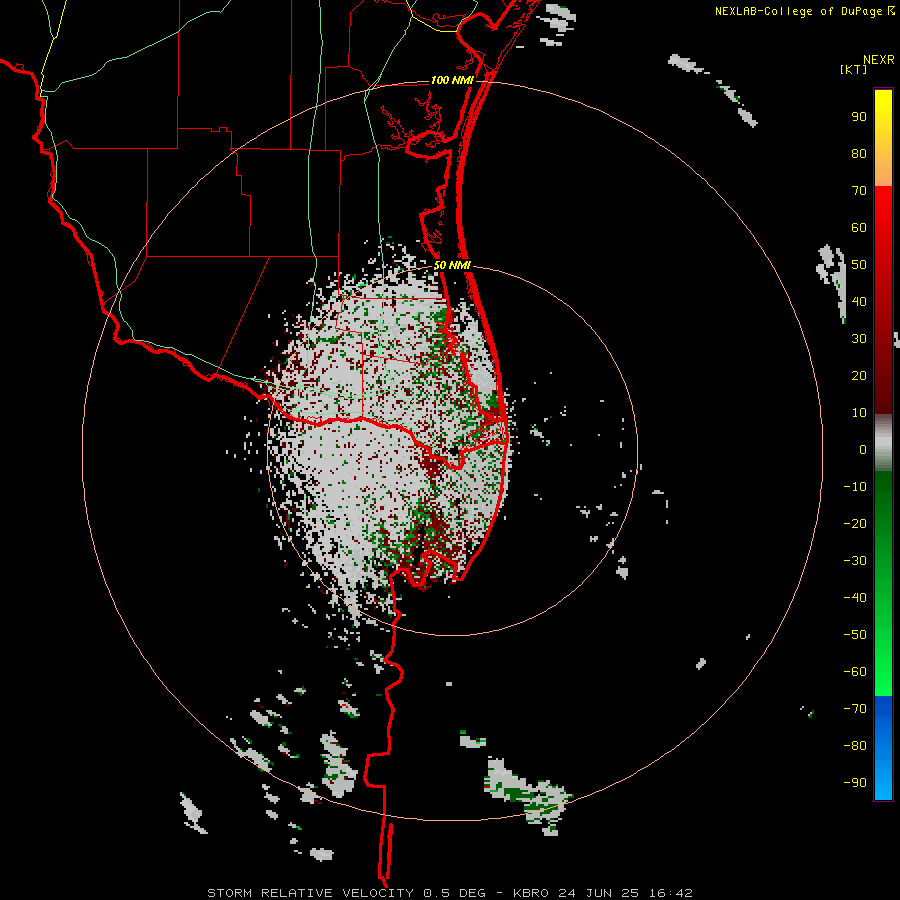Click the -90 value on velocity scale

855,783
